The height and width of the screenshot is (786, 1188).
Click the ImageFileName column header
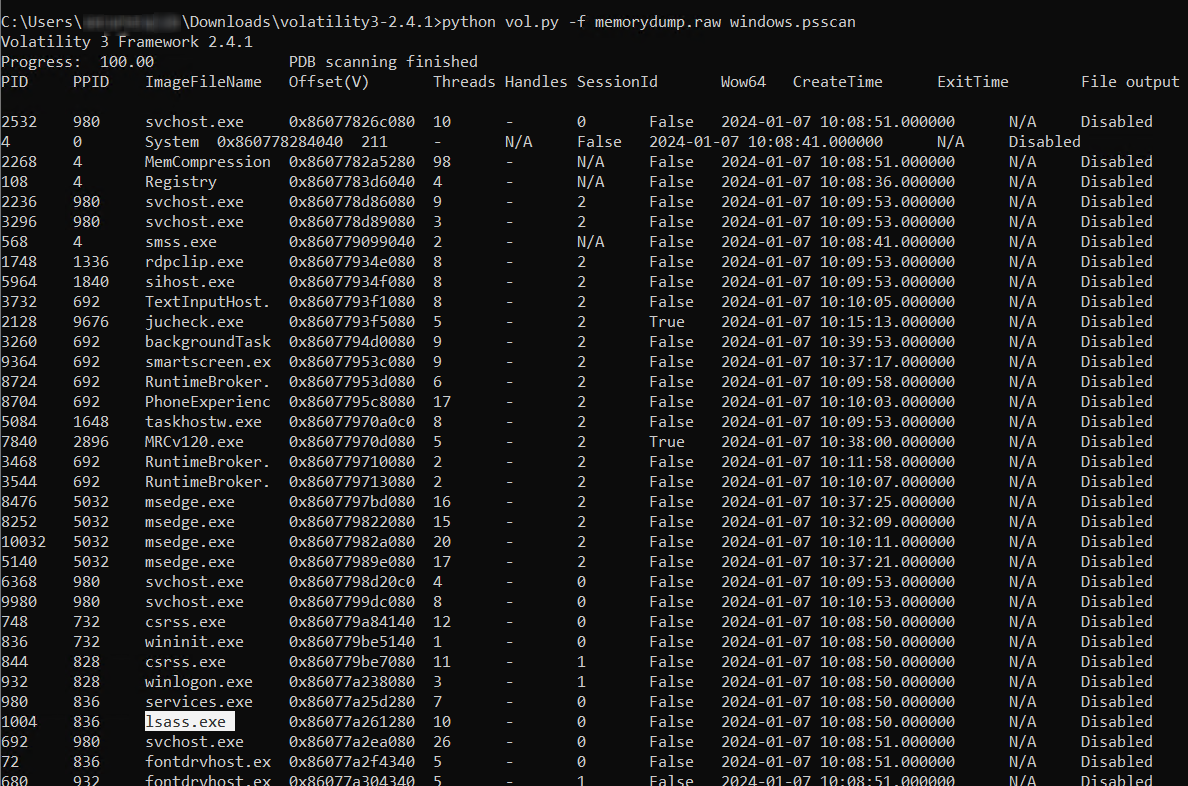pos(203,82)
